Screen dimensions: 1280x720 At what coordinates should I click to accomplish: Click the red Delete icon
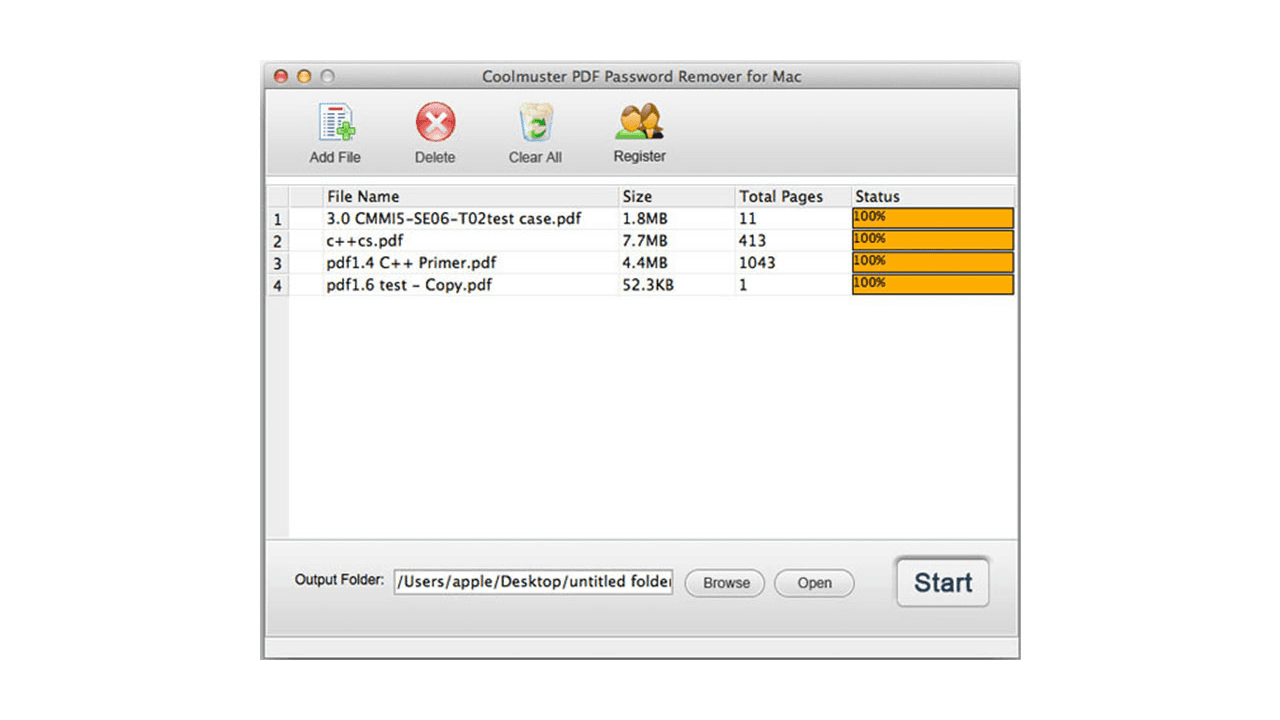click(x=435, y=122)
